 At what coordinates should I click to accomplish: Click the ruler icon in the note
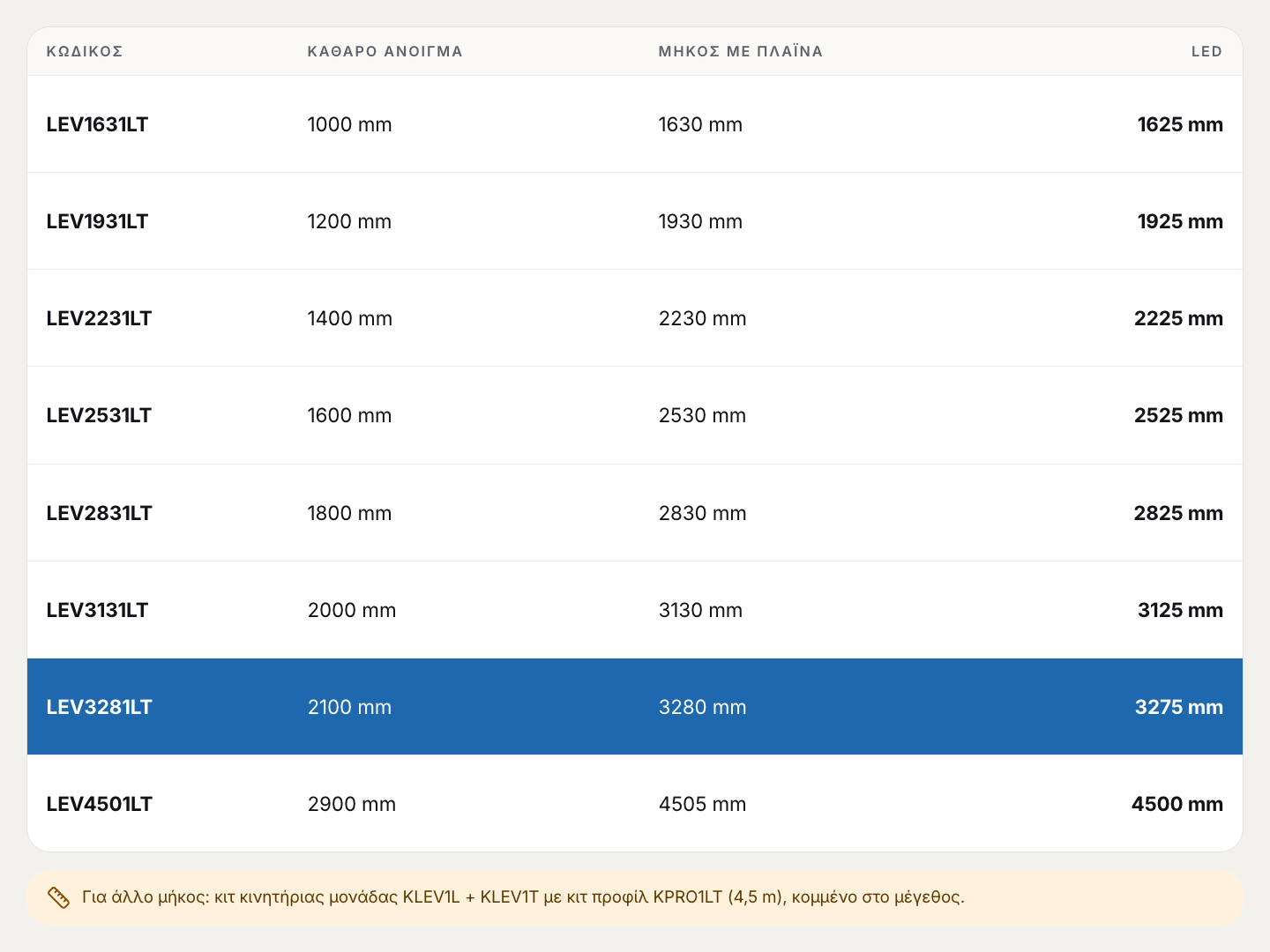coord(58,897)
